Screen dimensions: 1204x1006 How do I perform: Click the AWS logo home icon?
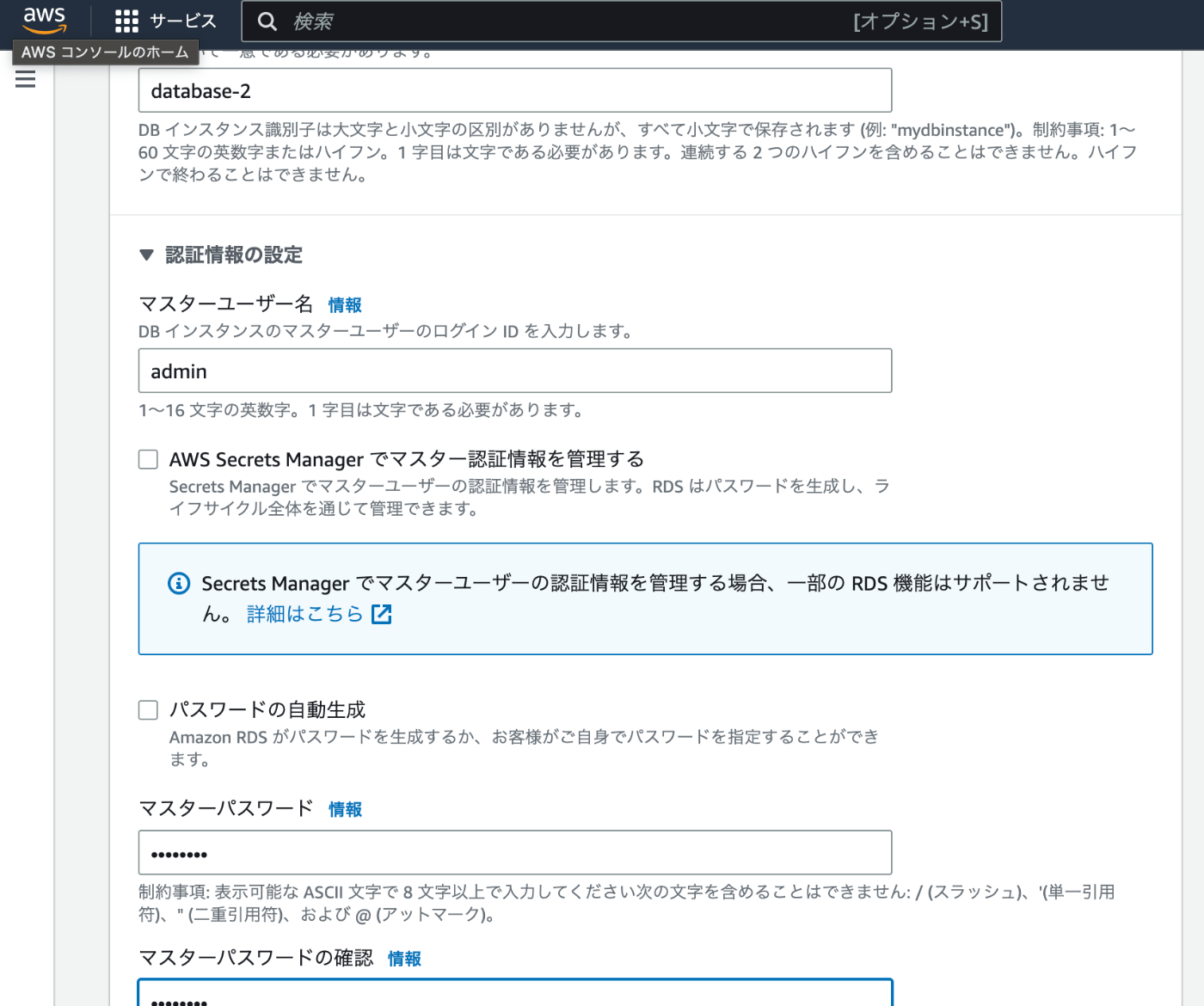[44, 20]
